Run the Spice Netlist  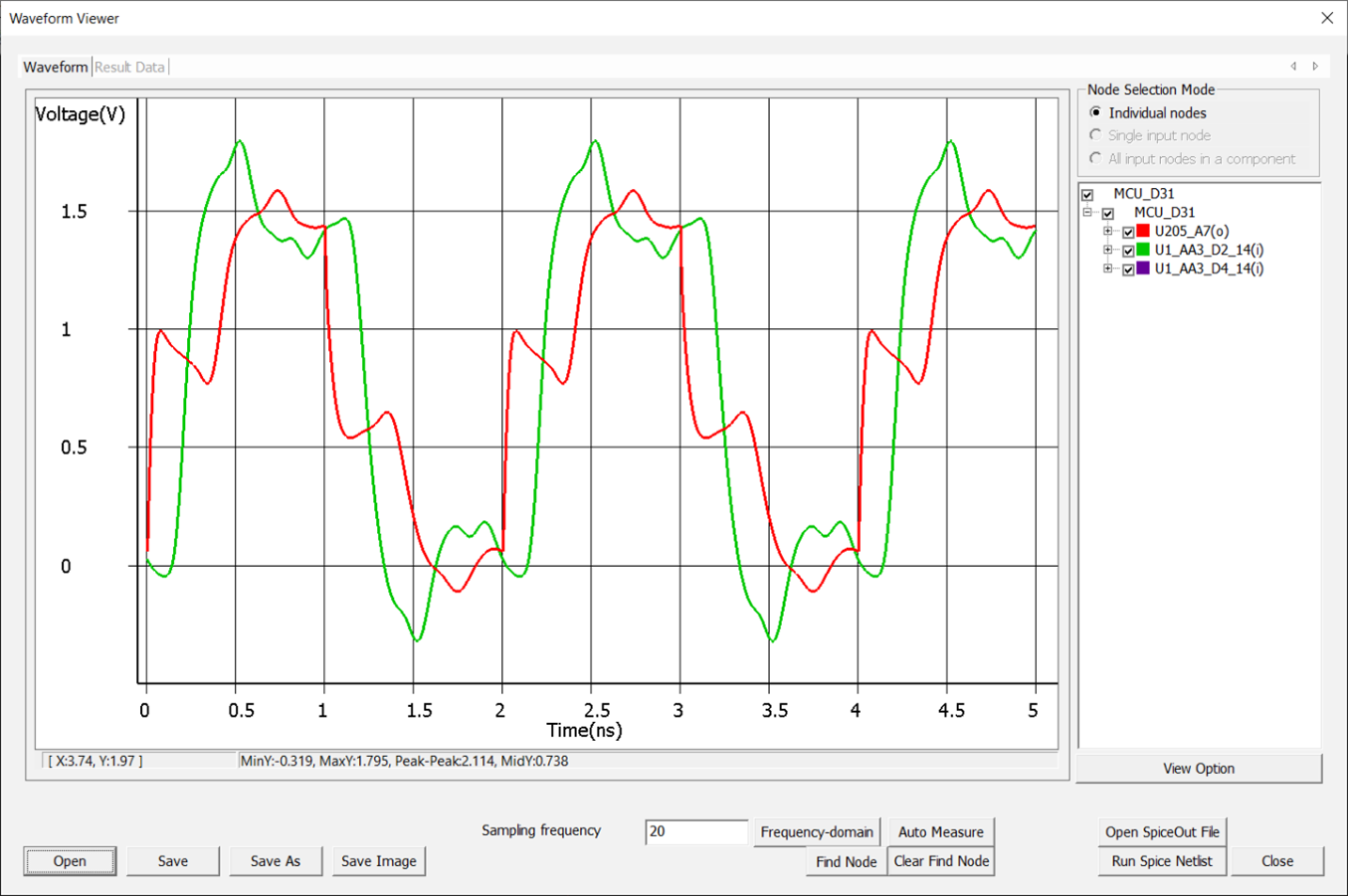pos(1161,861)
